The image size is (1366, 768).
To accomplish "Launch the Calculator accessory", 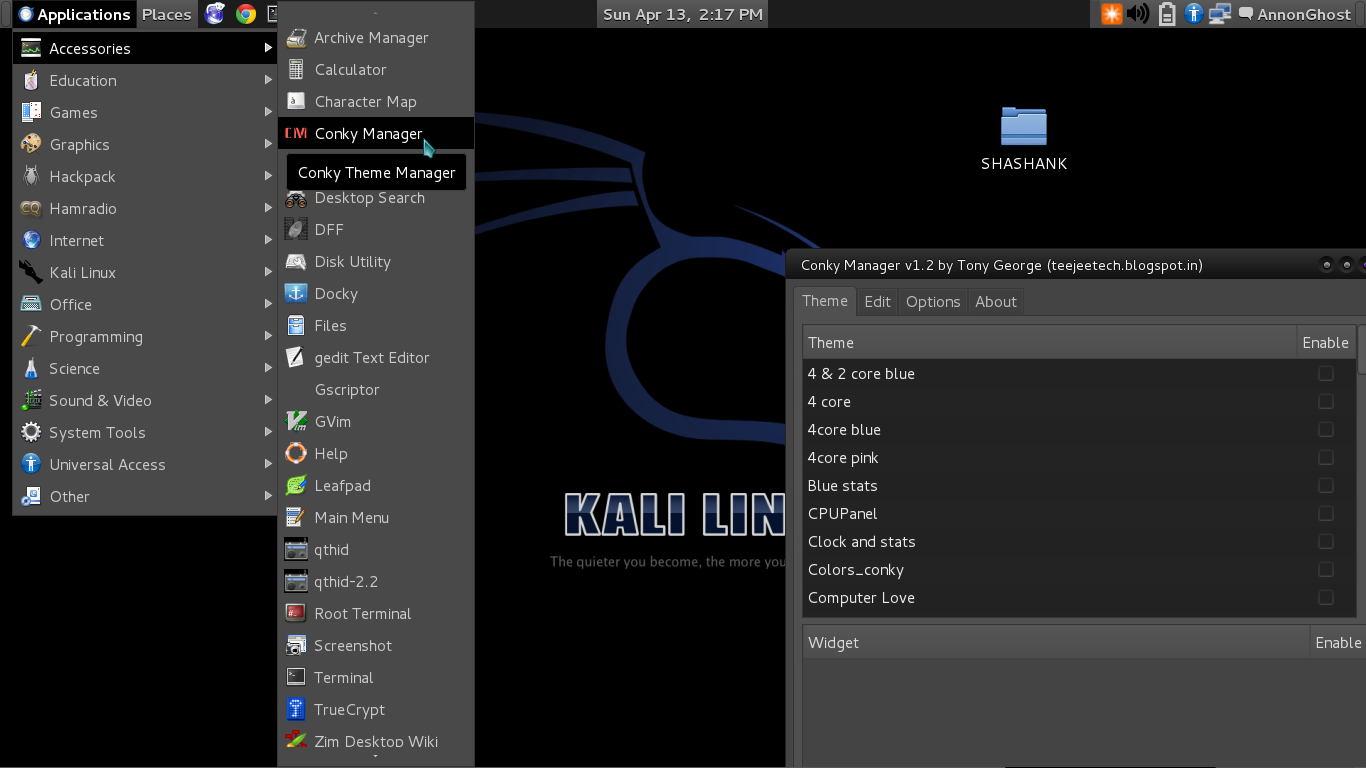I will tap(350, 69).
